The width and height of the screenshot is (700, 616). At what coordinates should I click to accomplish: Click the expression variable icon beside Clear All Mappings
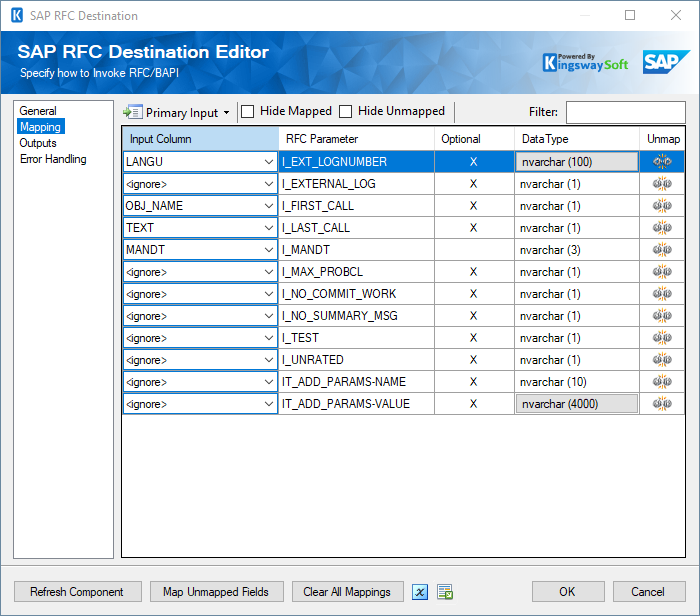(x=420, y=592)
